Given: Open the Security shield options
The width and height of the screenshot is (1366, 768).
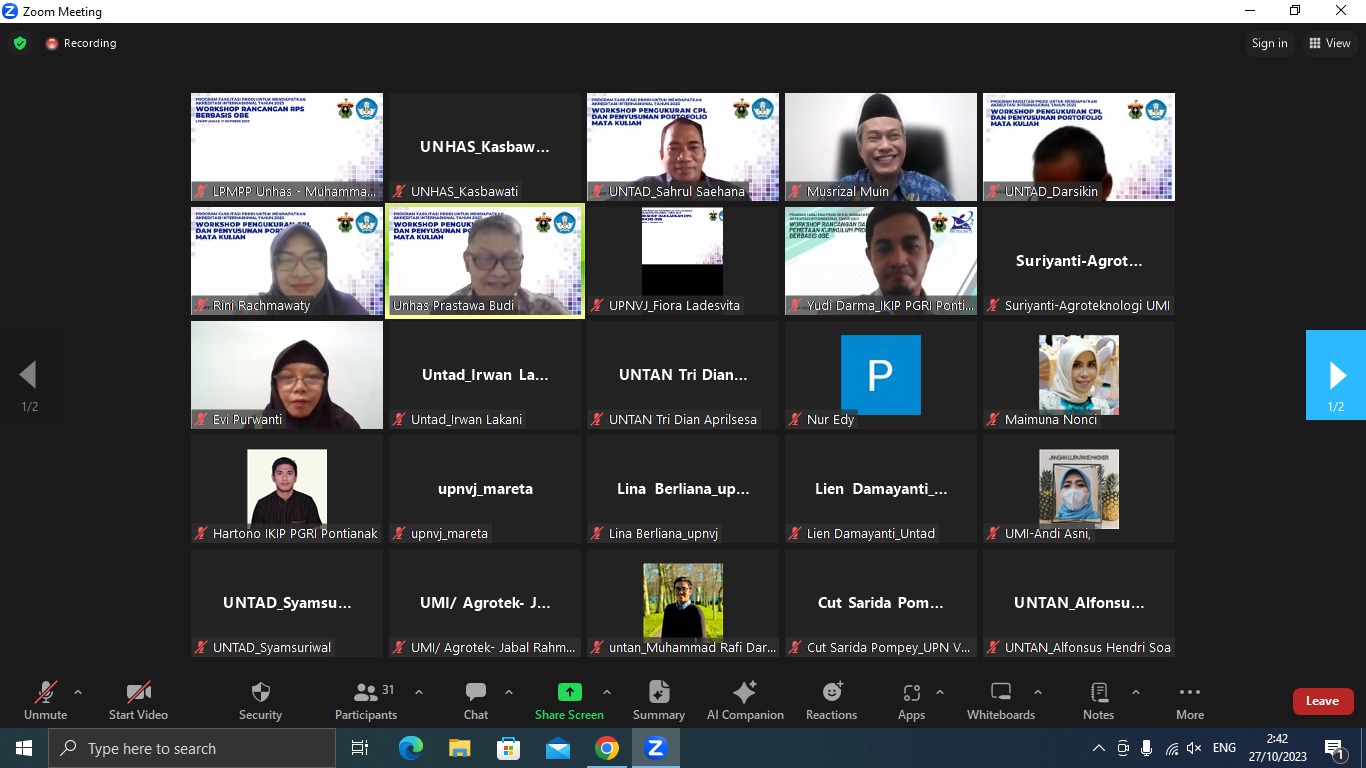Looking at the screenshot, I should [x=260, y=700].
